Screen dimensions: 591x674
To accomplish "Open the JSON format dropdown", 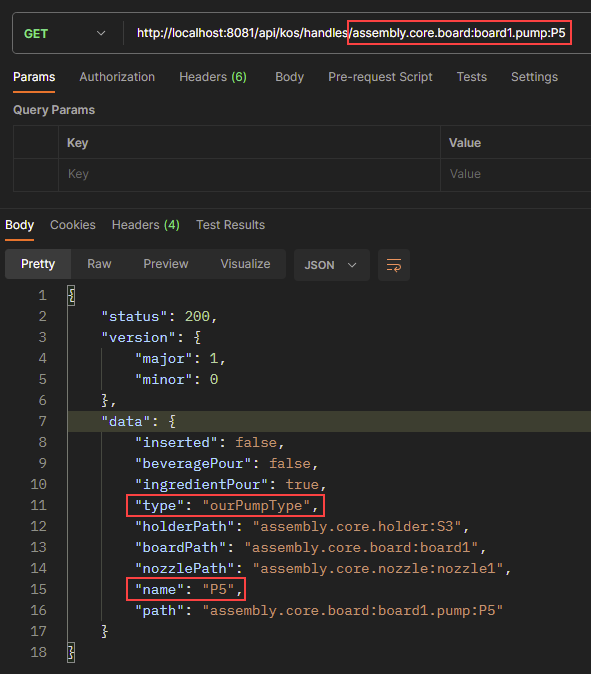I will [x=331, y=265].
